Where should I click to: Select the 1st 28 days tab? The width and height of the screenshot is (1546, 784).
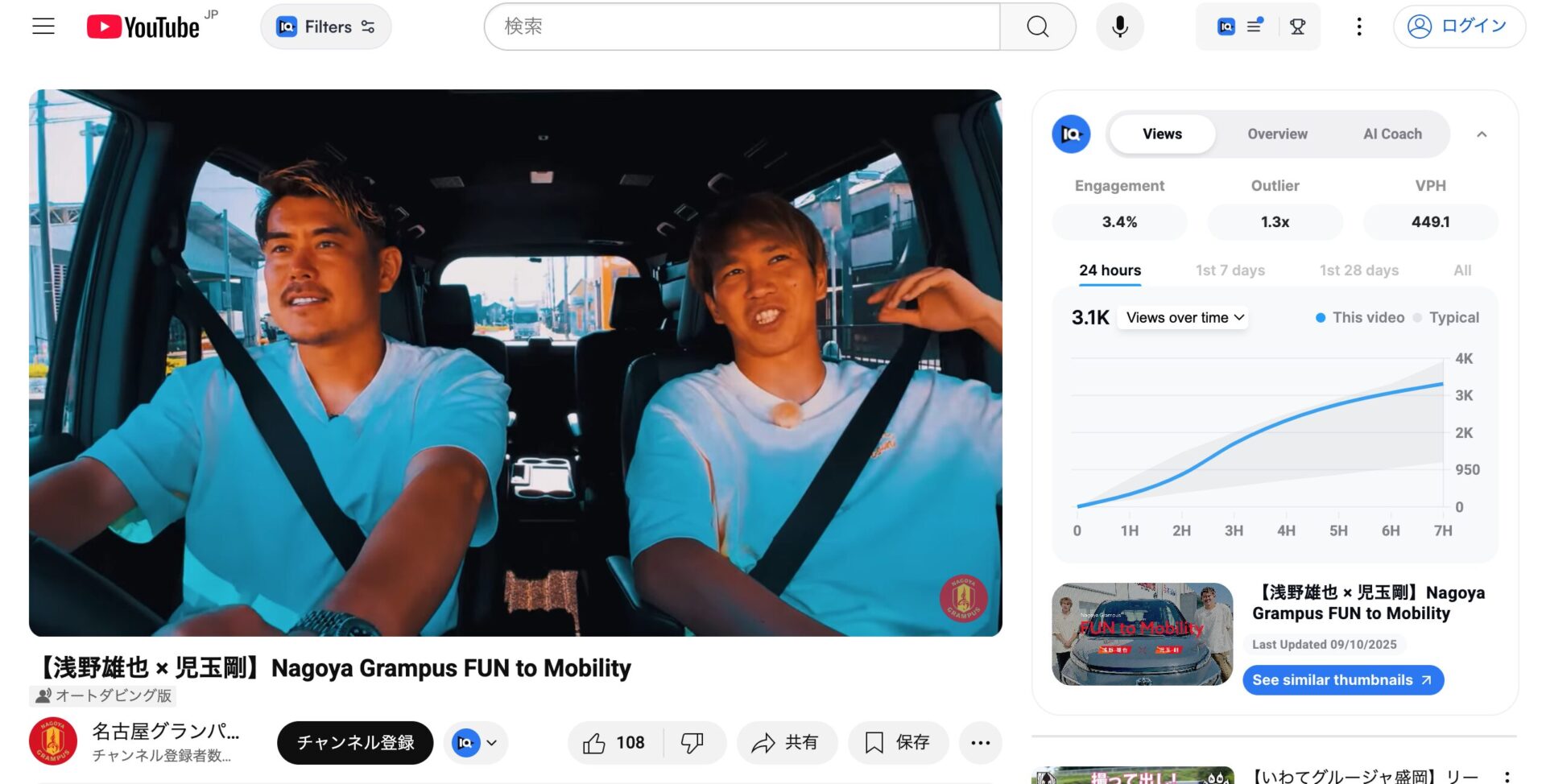(1358, 270)
